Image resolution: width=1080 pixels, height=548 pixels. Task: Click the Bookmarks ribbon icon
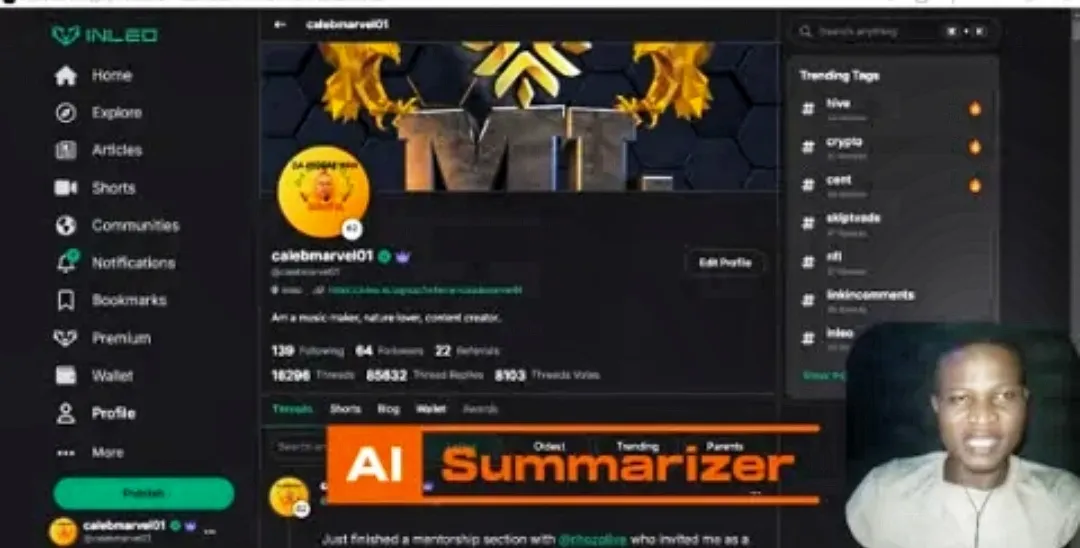pyautogui.click(x=65, y=300)
